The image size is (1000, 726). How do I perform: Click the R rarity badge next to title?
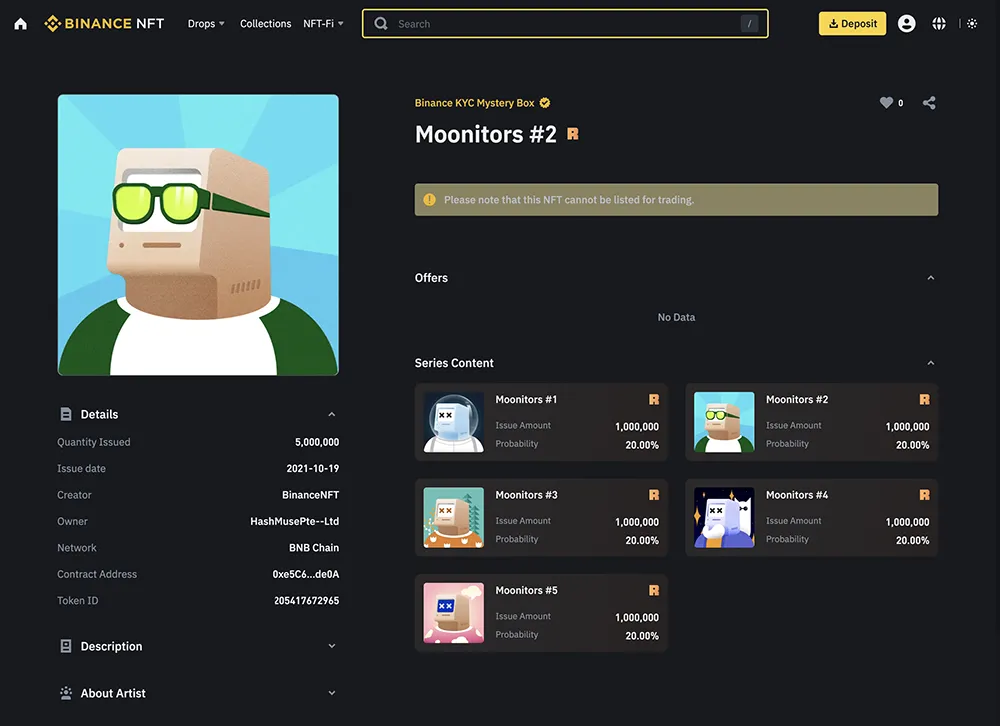coord(573,134)
